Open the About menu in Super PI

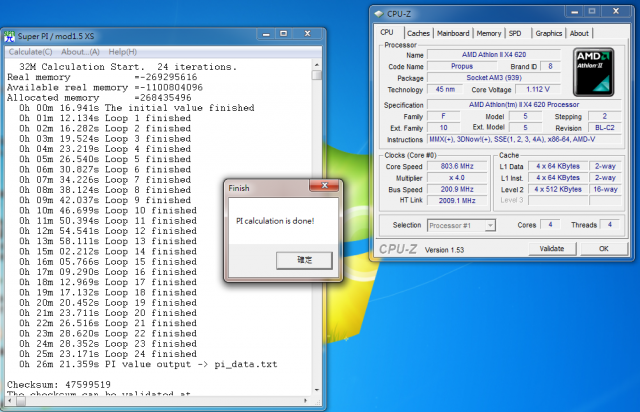tap(80, 52)
